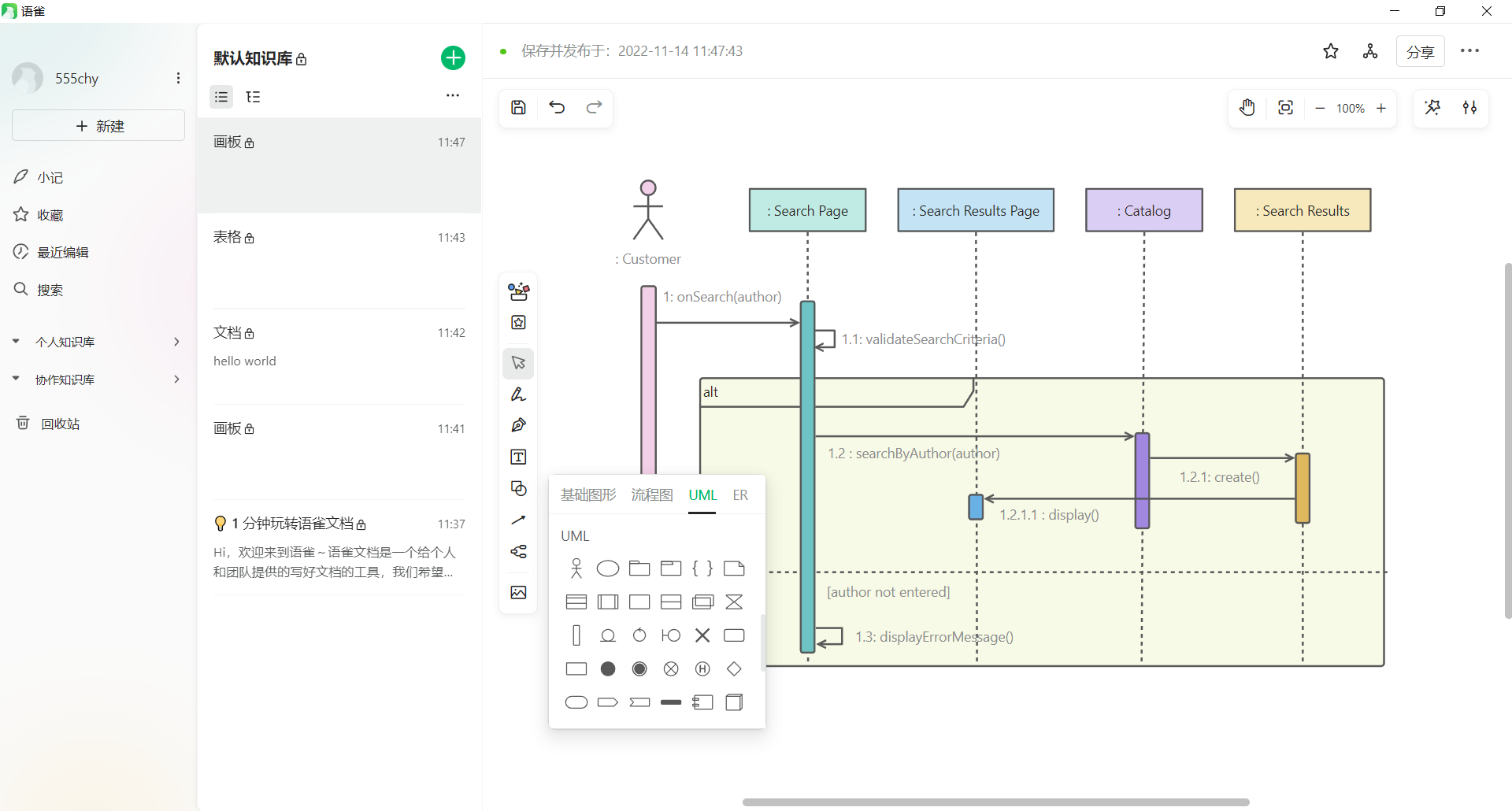1512x811 pixels.
Task: Pick the diamond UML shape
Action: tap(734, 669)
